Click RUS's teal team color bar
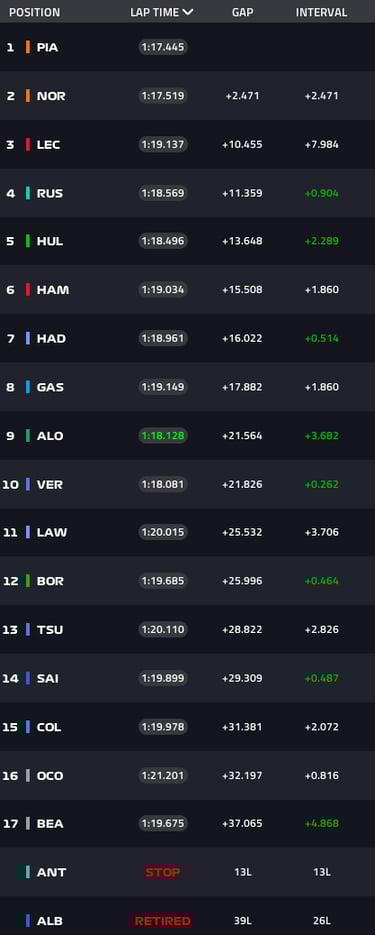This screenshot has width=375, height=935. point(27,193)
